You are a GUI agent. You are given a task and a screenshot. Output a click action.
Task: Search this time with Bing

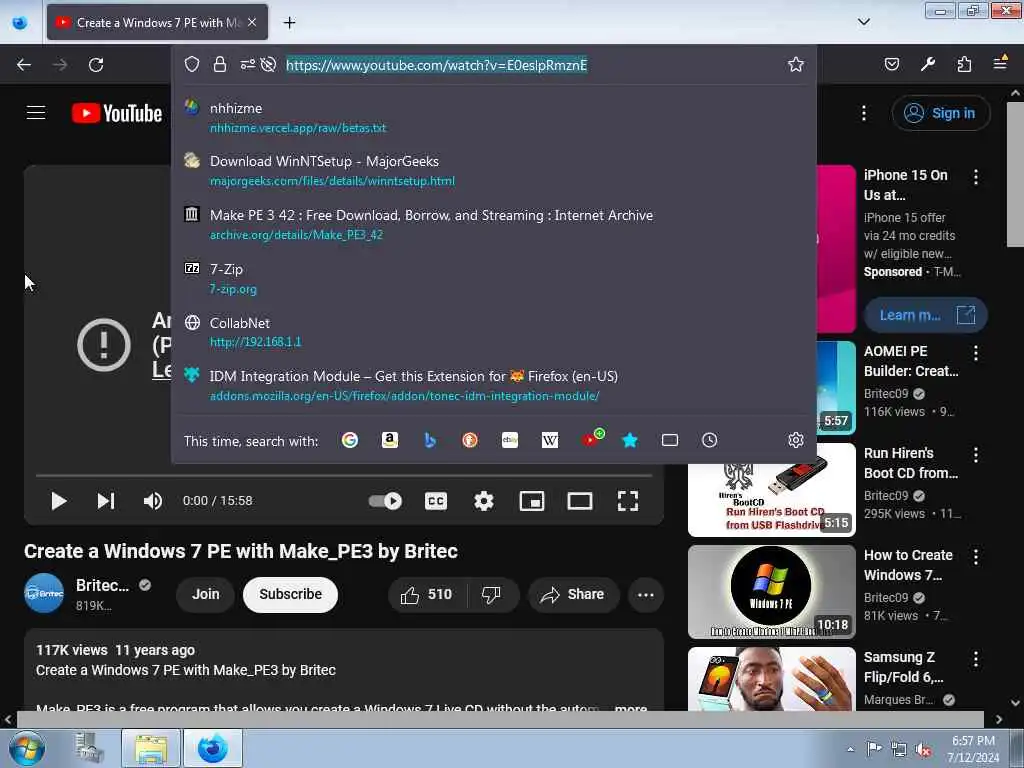point(430,440)
